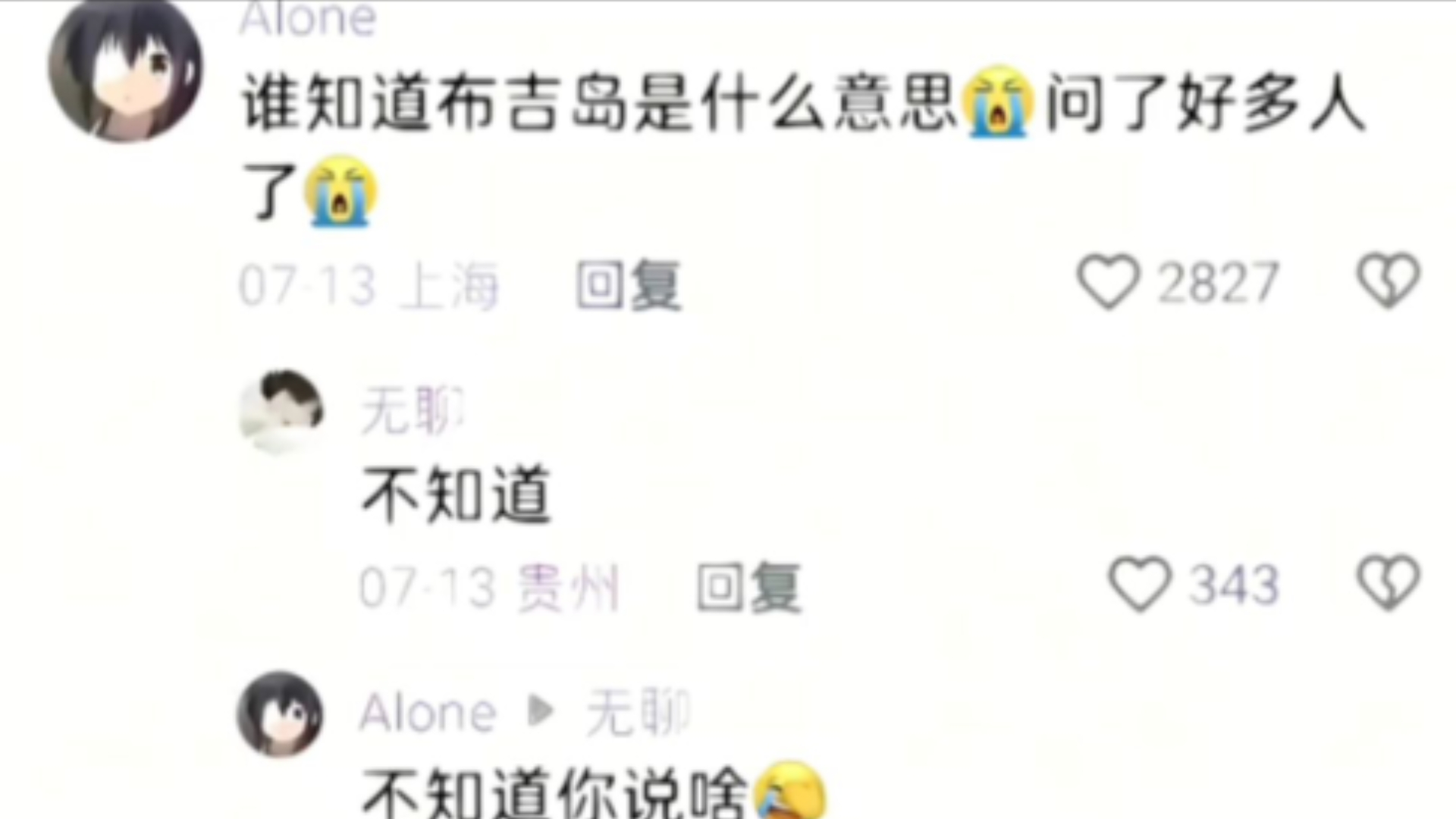Reply to the 上海 comment via 回复
The width and height of the screenshot is (1456, 819).
(x=629, y=285)
